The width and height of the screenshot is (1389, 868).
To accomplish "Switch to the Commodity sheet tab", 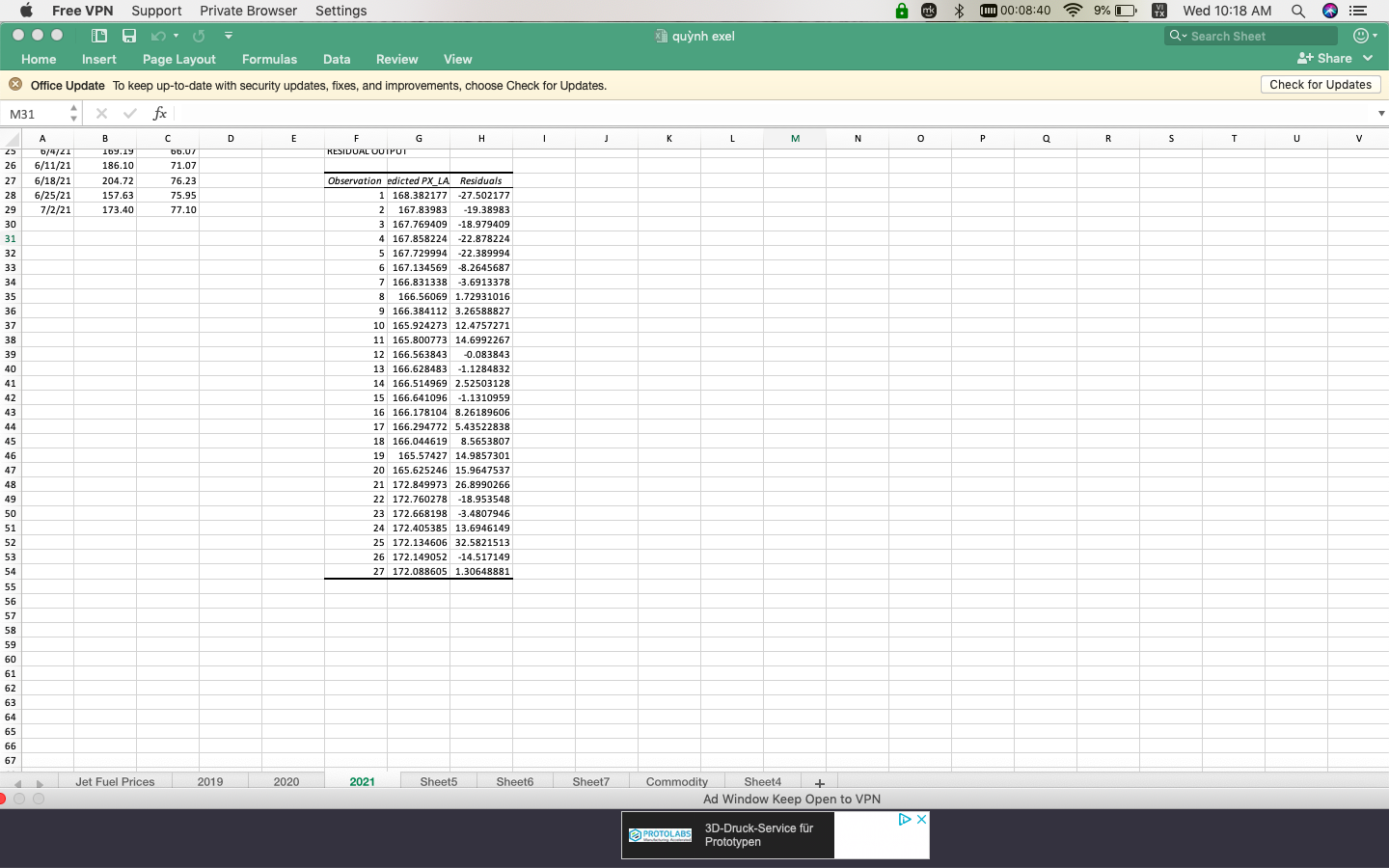I will [x=677, y=781].
